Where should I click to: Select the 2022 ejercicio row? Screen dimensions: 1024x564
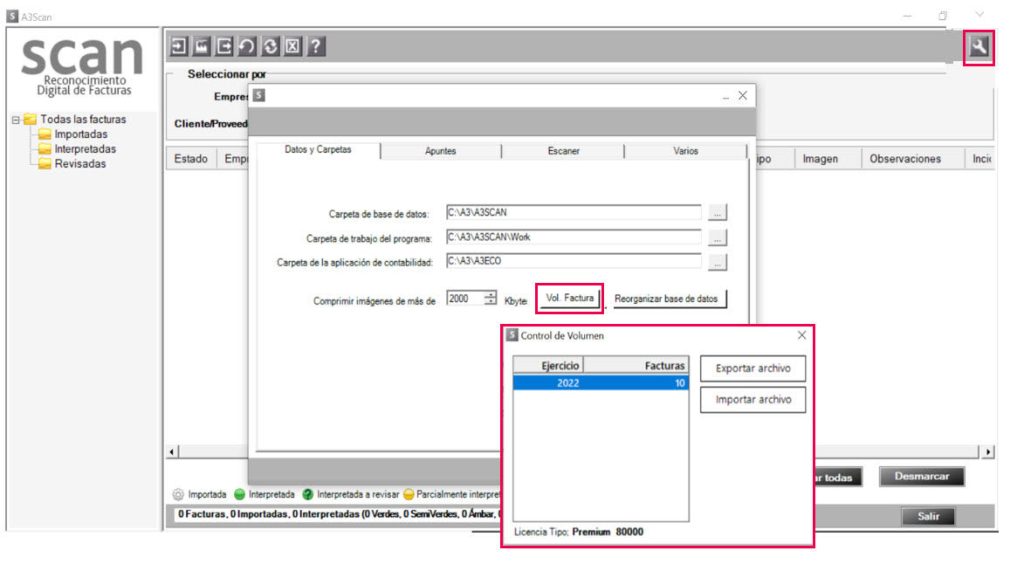click(x=600, y=383)
